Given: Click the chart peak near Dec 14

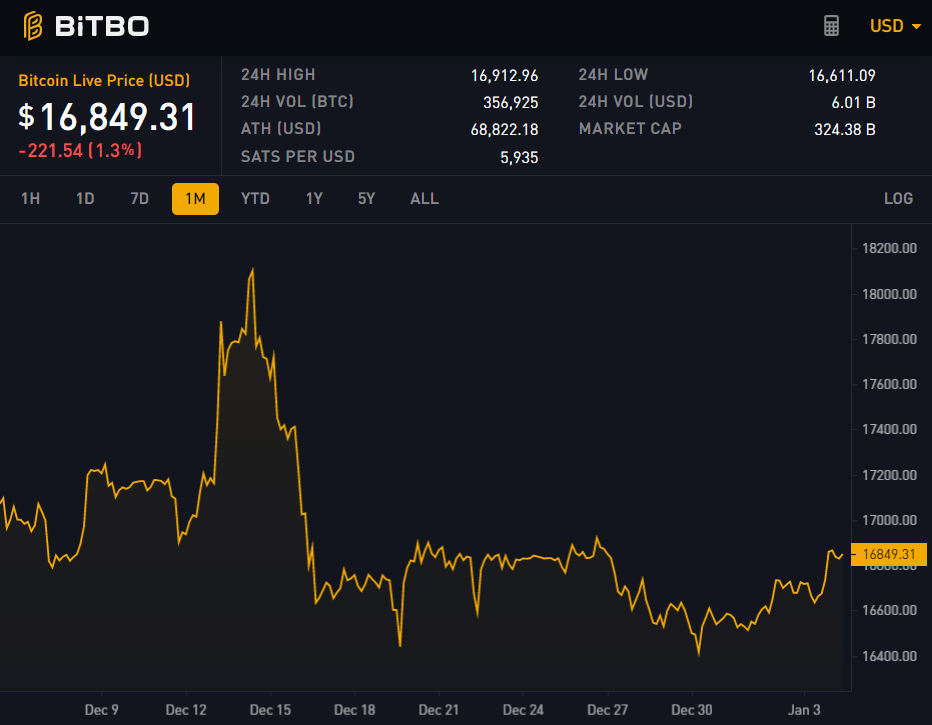Looking at the screenshot, I should [253, 271].
